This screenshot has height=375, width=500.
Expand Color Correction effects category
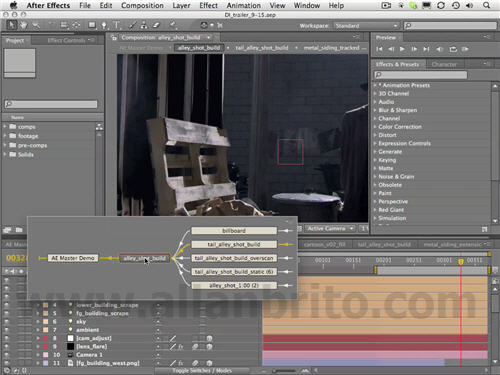[375, 127]
